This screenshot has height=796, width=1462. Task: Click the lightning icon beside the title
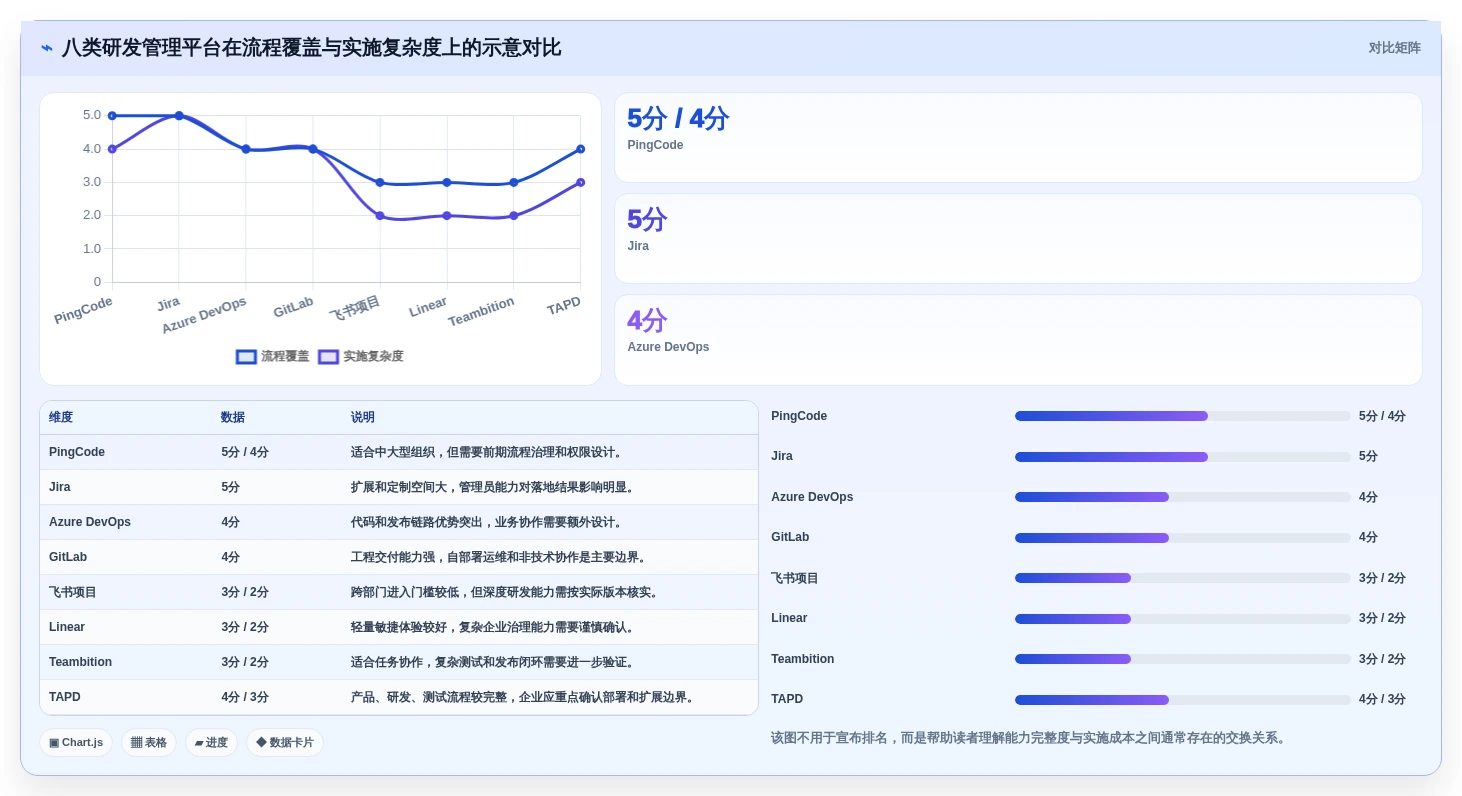(x=47, y=48)
